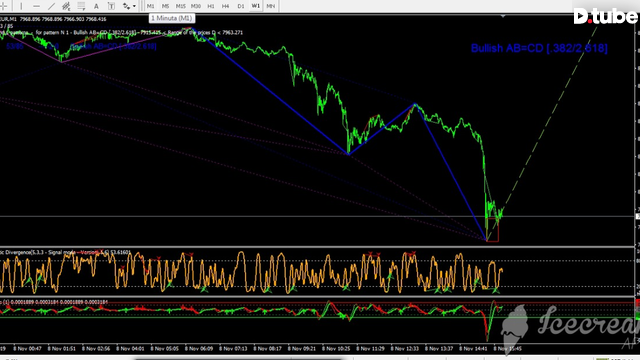640x360 pixels.
Task: Switch chart to H1 timeframe
Action: 211,6
